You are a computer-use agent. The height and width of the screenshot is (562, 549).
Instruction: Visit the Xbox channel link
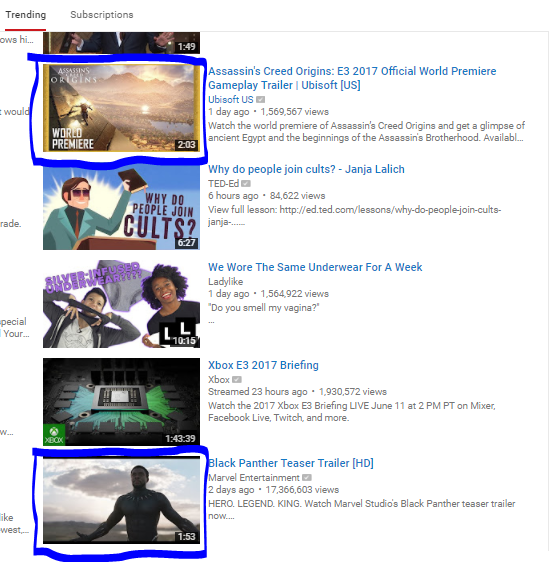coord(219,380)
